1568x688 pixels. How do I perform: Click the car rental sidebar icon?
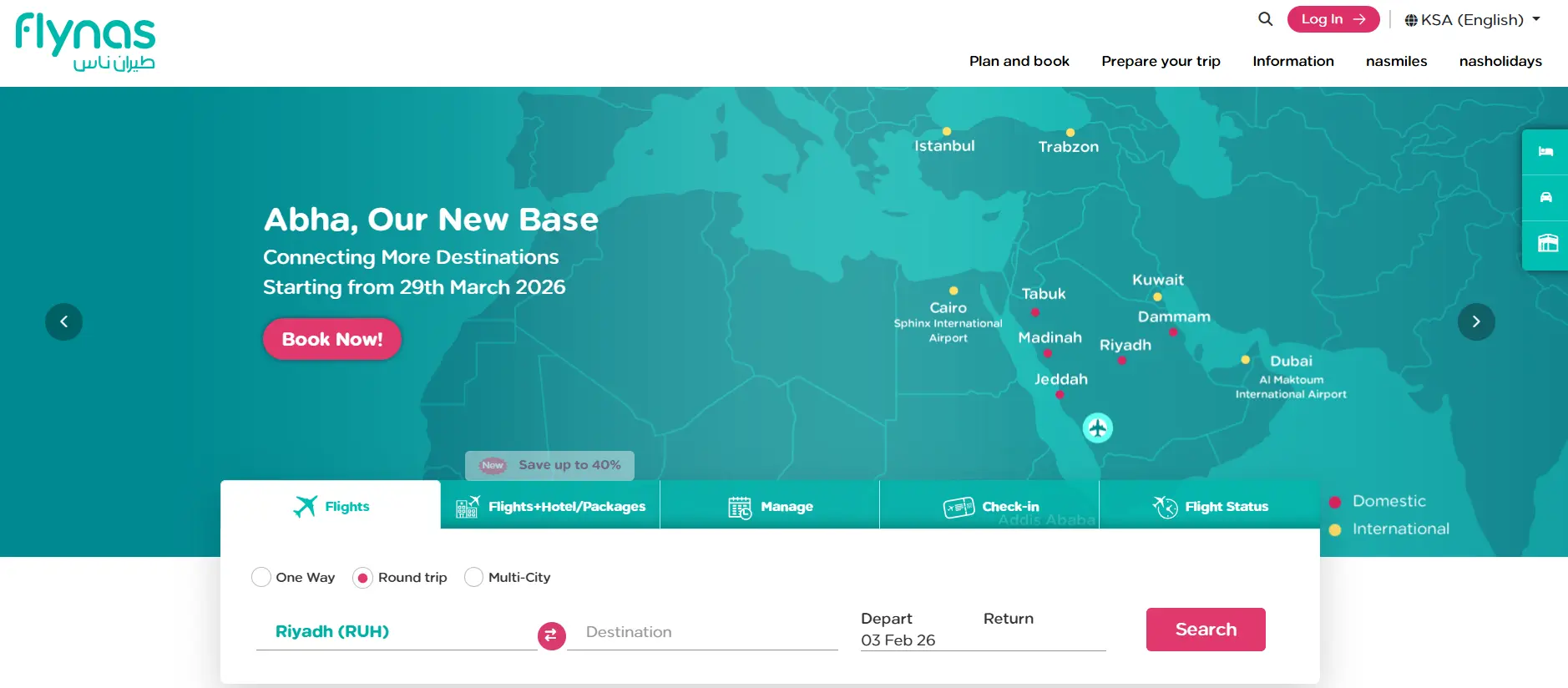point(1545,198)
